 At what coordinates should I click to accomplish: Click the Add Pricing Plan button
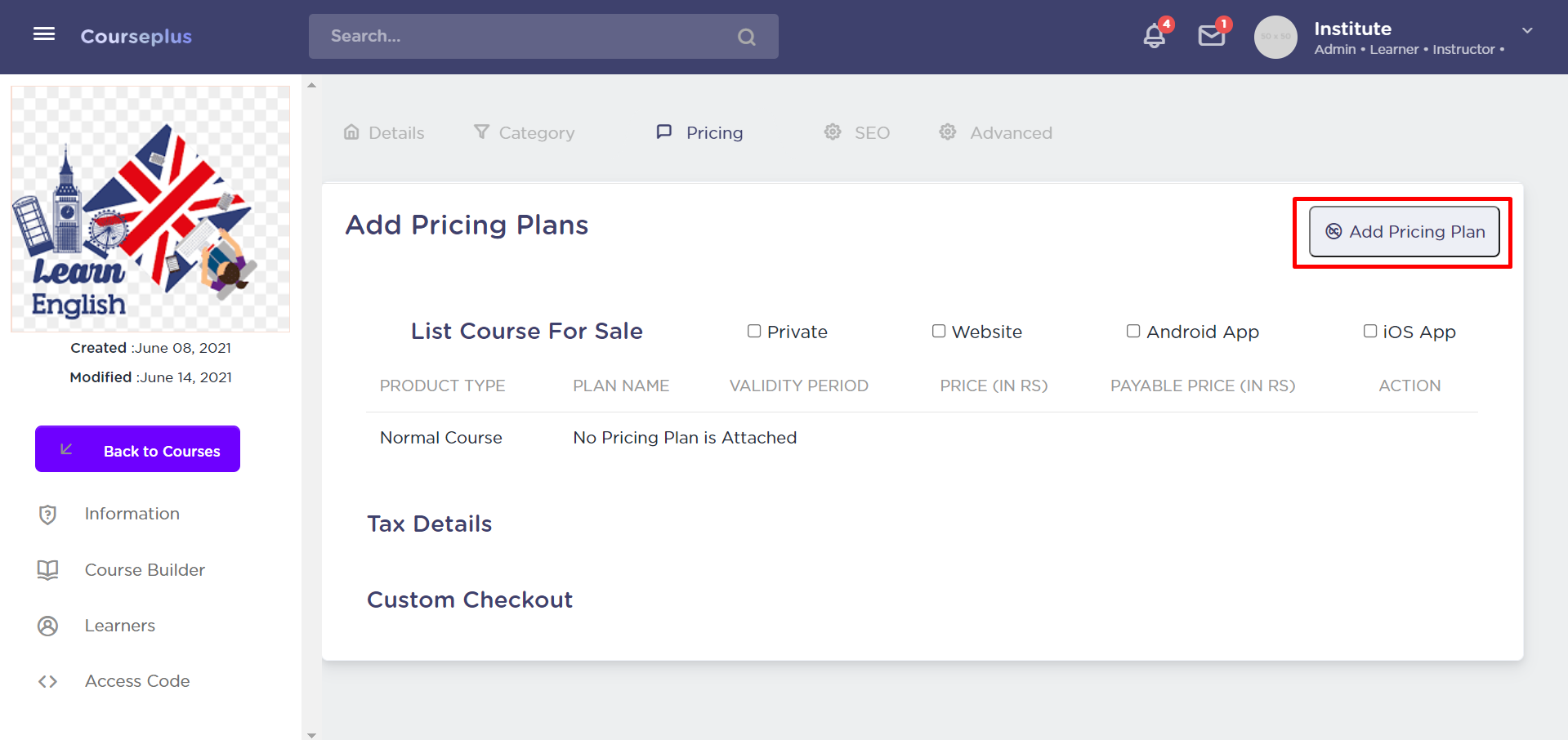[1404, 232]
